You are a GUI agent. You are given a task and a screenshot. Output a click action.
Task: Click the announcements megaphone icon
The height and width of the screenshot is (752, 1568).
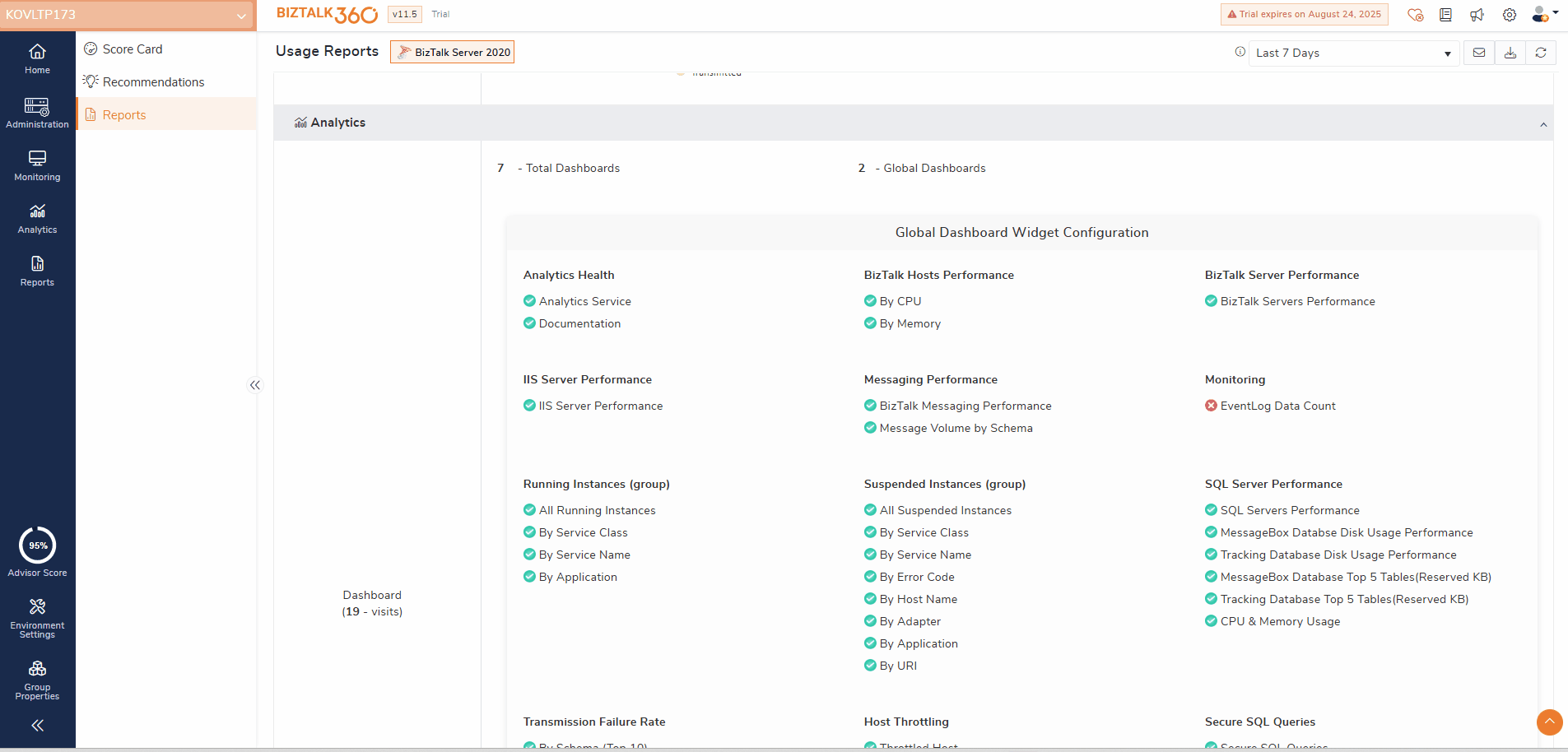point(1477,15)
